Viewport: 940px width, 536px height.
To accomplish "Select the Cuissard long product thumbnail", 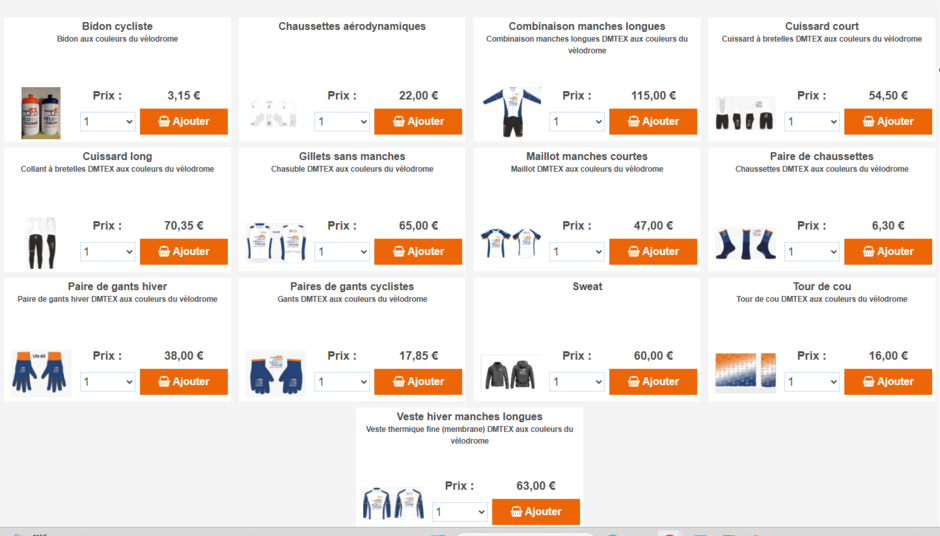I will click(42, 243).
